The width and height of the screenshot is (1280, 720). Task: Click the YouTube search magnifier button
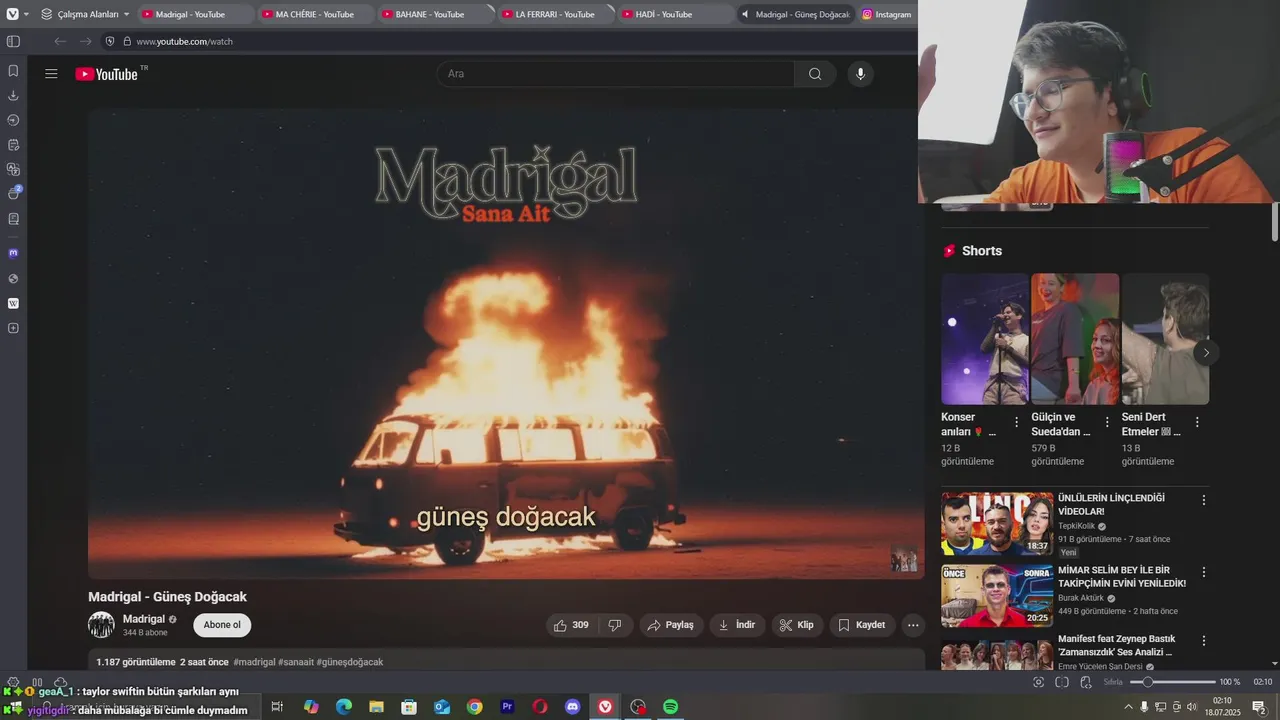pyautogui.click(x=815, y=74)
